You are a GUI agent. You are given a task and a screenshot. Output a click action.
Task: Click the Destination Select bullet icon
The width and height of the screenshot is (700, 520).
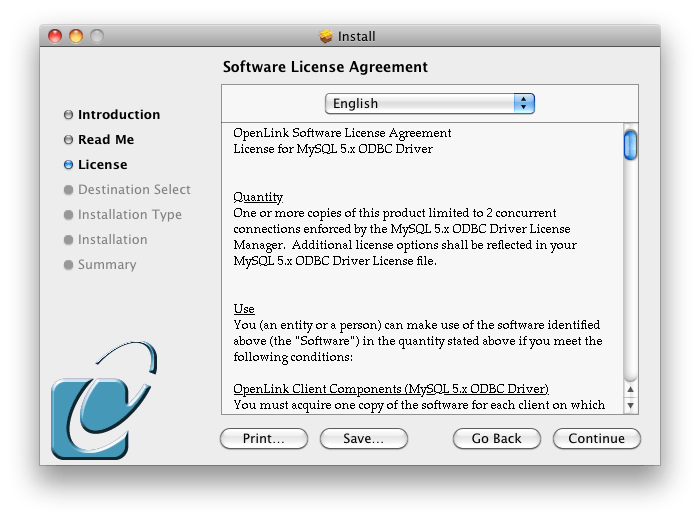tap(68, 190)
